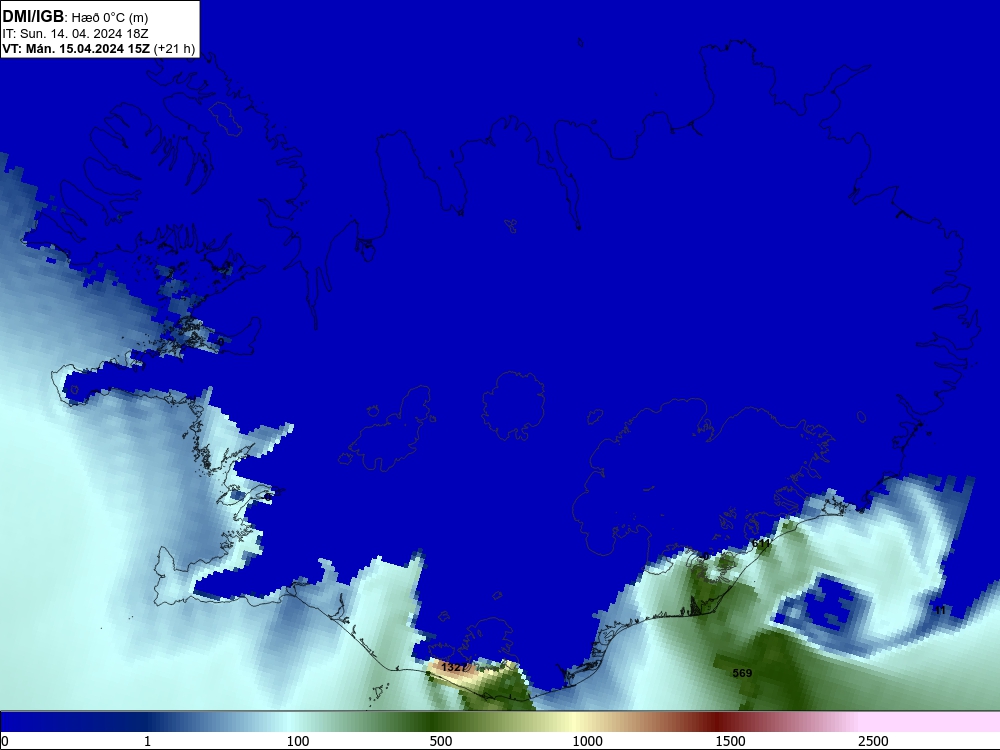Click the 500 label on the color scale
The height and width of the screenshot is (750, 1000).
[x=441, y=741]
